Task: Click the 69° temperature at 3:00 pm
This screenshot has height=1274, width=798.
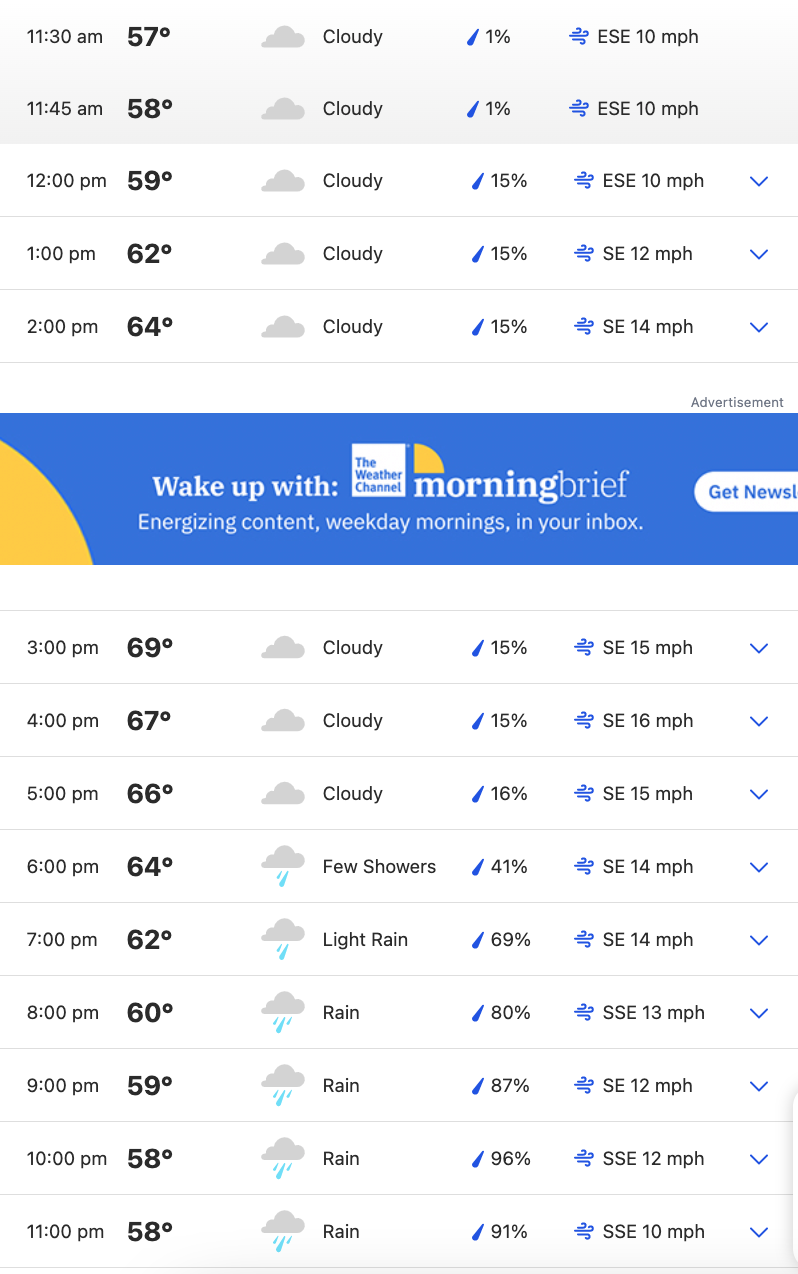Action: coord(150,648)
